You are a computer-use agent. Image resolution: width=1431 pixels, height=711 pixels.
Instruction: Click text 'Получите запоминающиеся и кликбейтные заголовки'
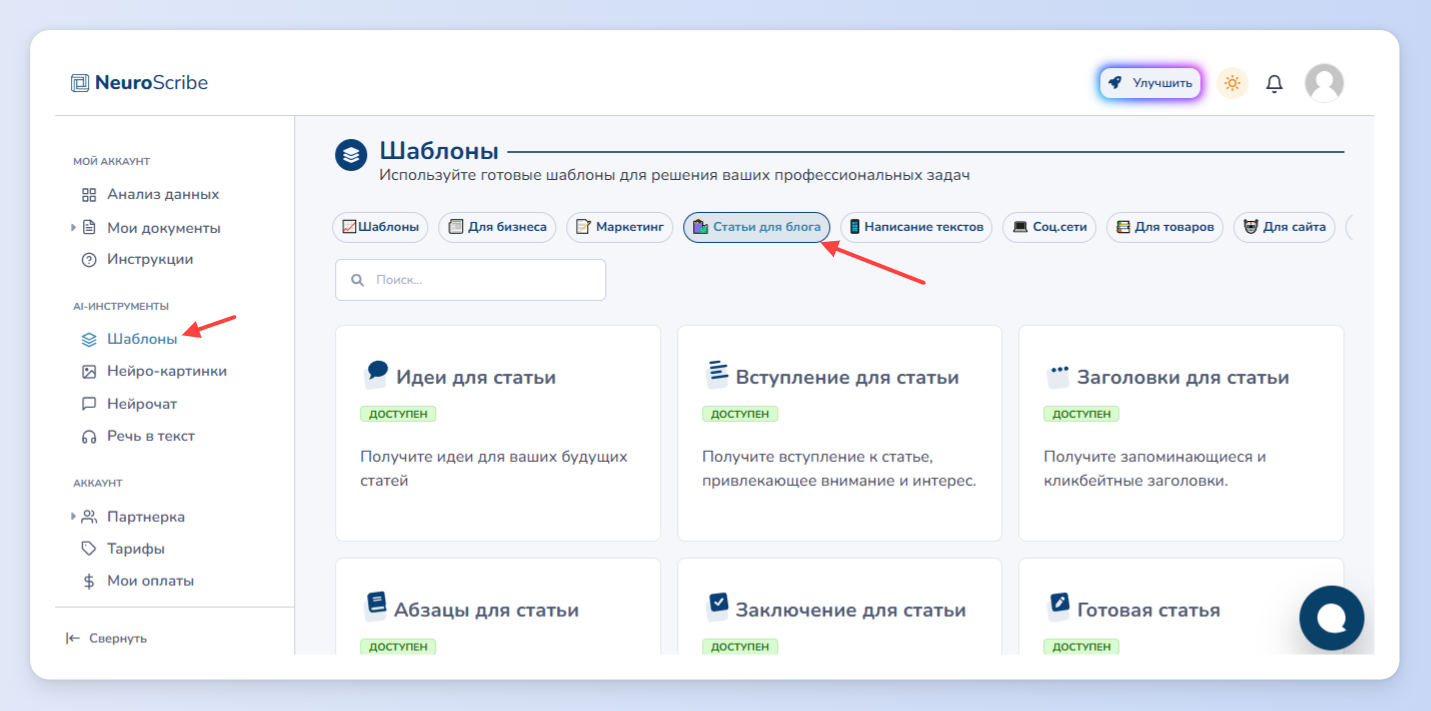pyautogui.click(x=1155, y=469)
